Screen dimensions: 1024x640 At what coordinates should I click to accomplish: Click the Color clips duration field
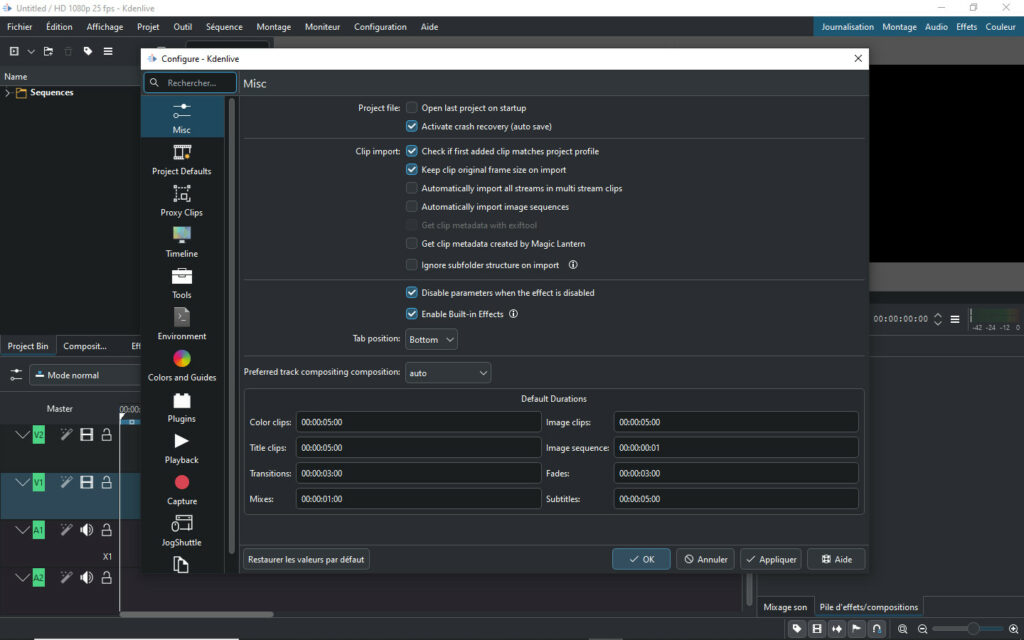click(419, 422)
